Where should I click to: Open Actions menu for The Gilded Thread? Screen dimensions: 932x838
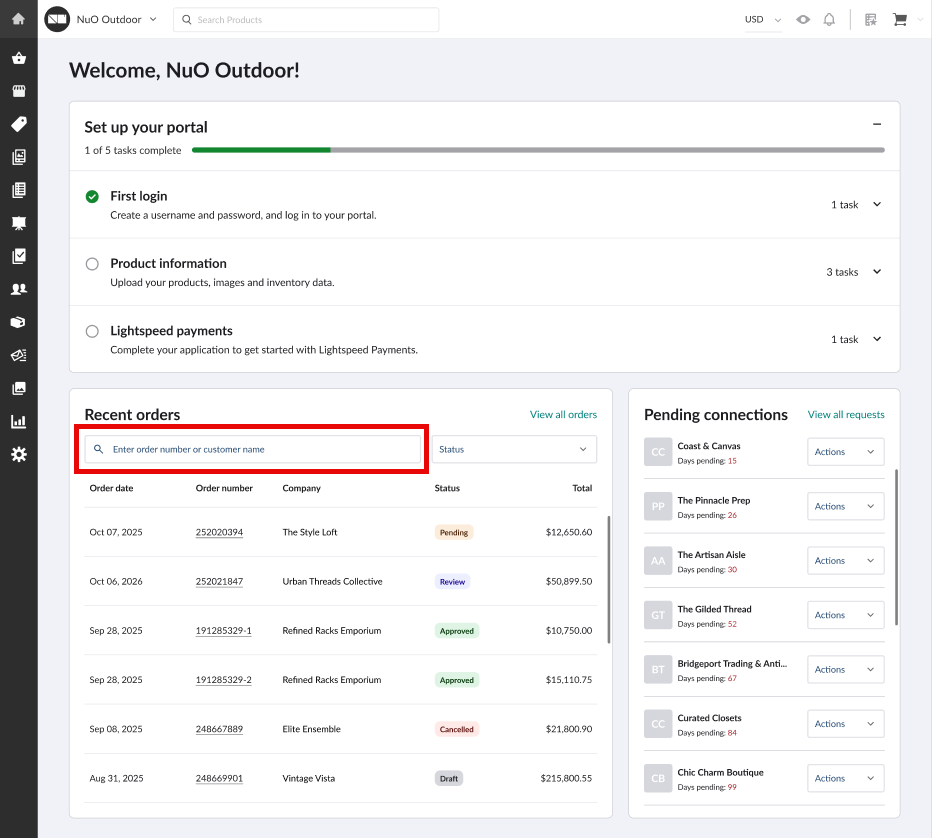pyautogui.click(x=845, y=615)
